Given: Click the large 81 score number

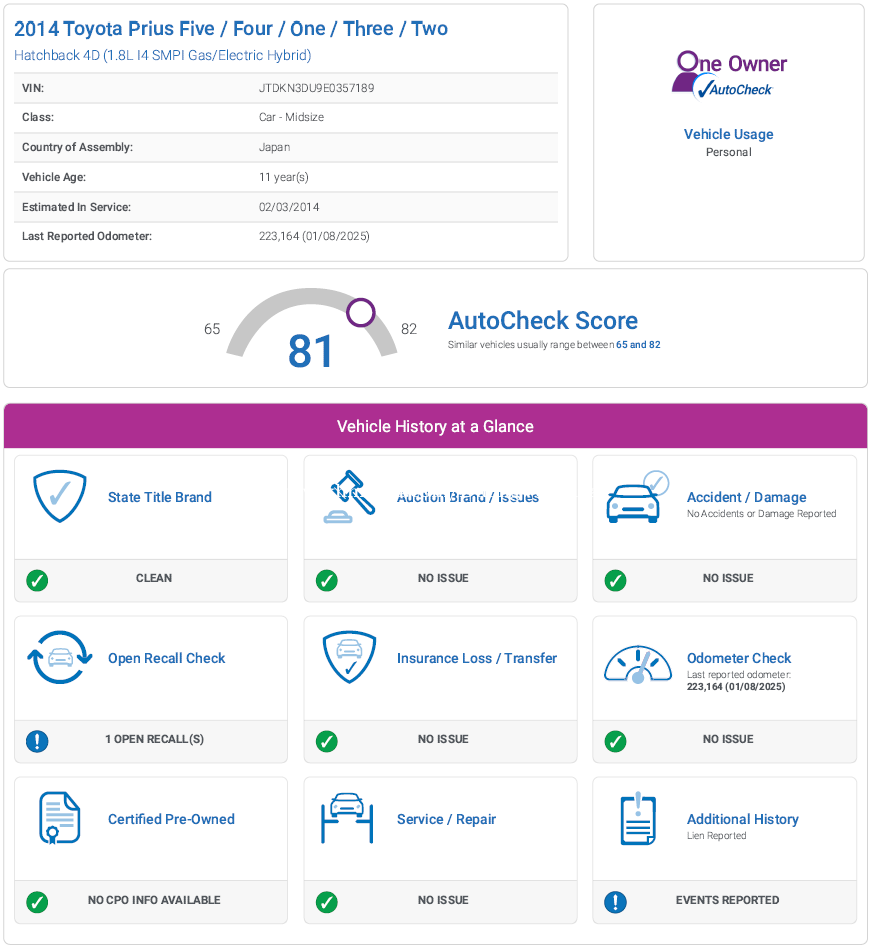Looking at the screenshot, I should coord(310,351).
